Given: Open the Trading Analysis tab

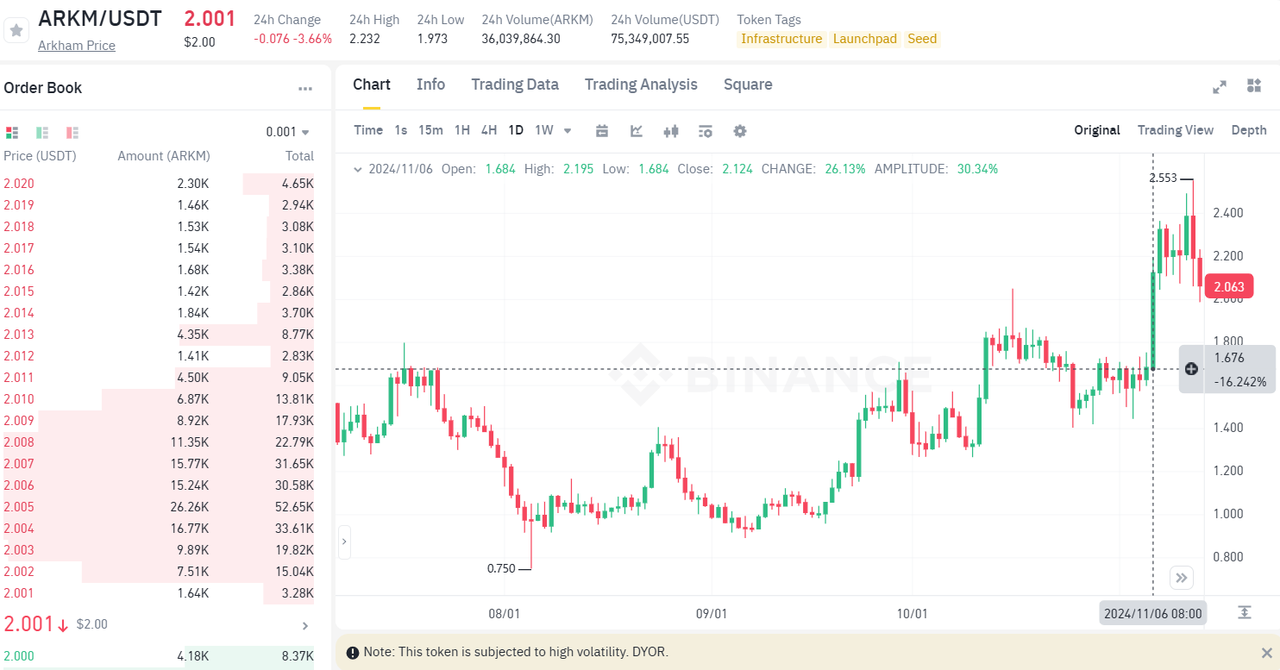Looking at the screenshot, I should 641,85.
